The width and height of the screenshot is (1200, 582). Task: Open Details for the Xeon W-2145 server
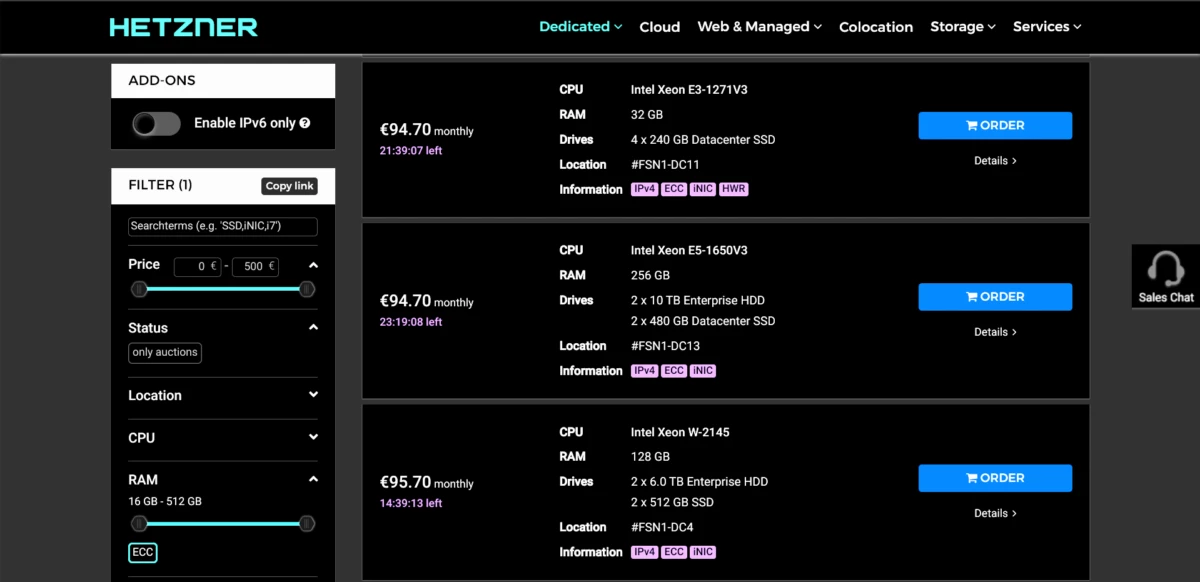[x=993, y=512]
